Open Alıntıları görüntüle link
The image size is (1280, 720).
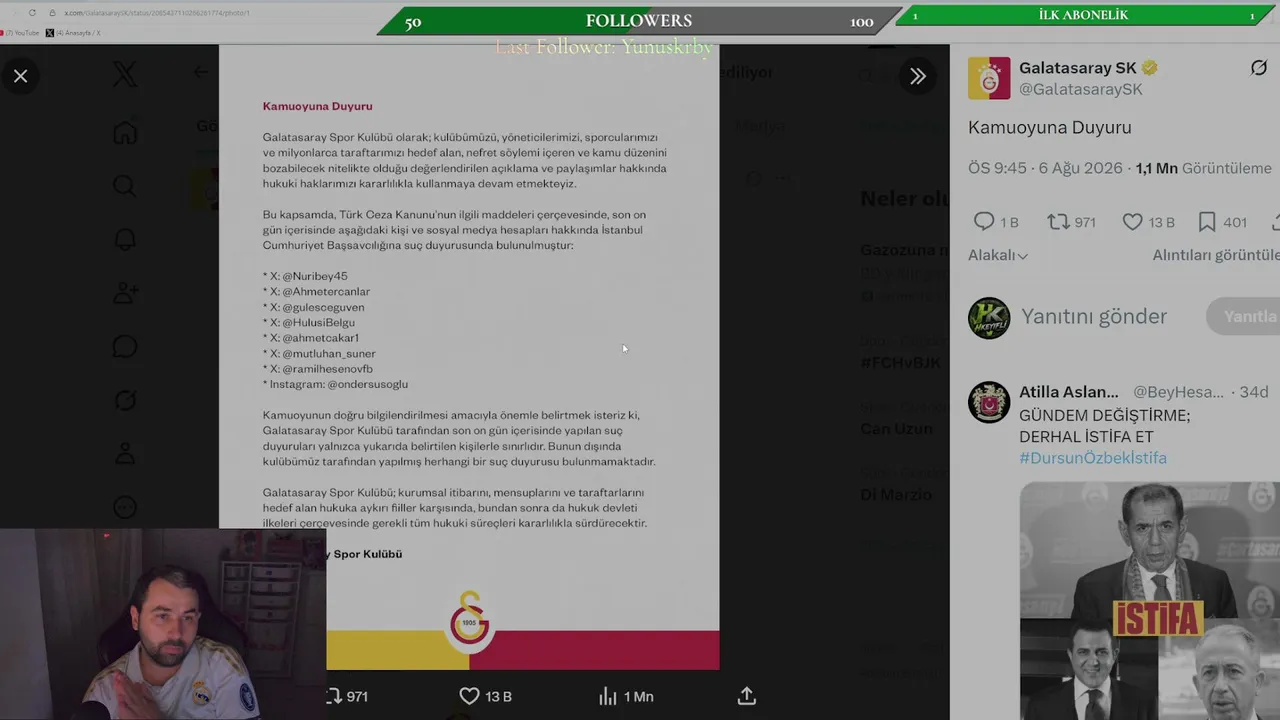click(1216, 255)
